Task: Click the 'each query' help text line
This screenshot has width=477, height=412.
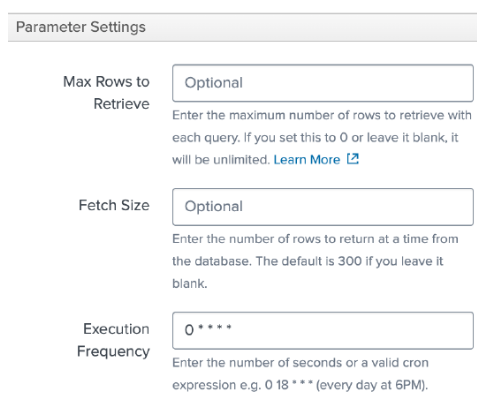Action: [315, 138]
